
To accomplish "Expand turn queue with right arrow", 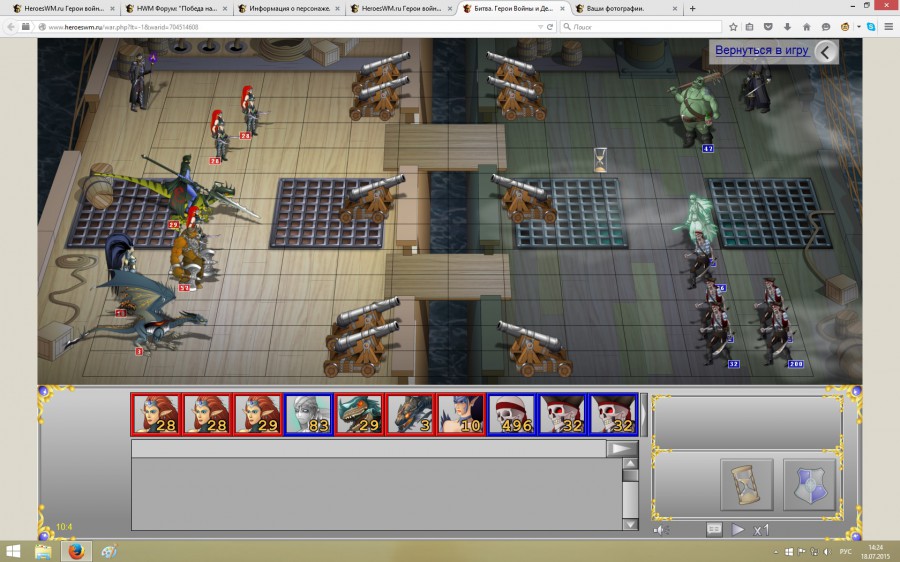I will coord(644,414).
